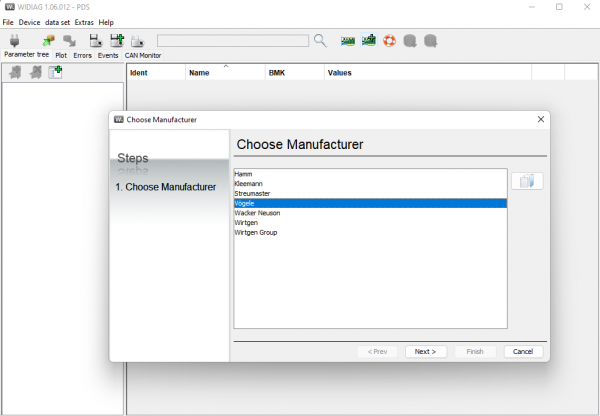The image size is (600, 416).
Task: Select Hamm in the manufacturer list
Action: (x=243, y=175)
